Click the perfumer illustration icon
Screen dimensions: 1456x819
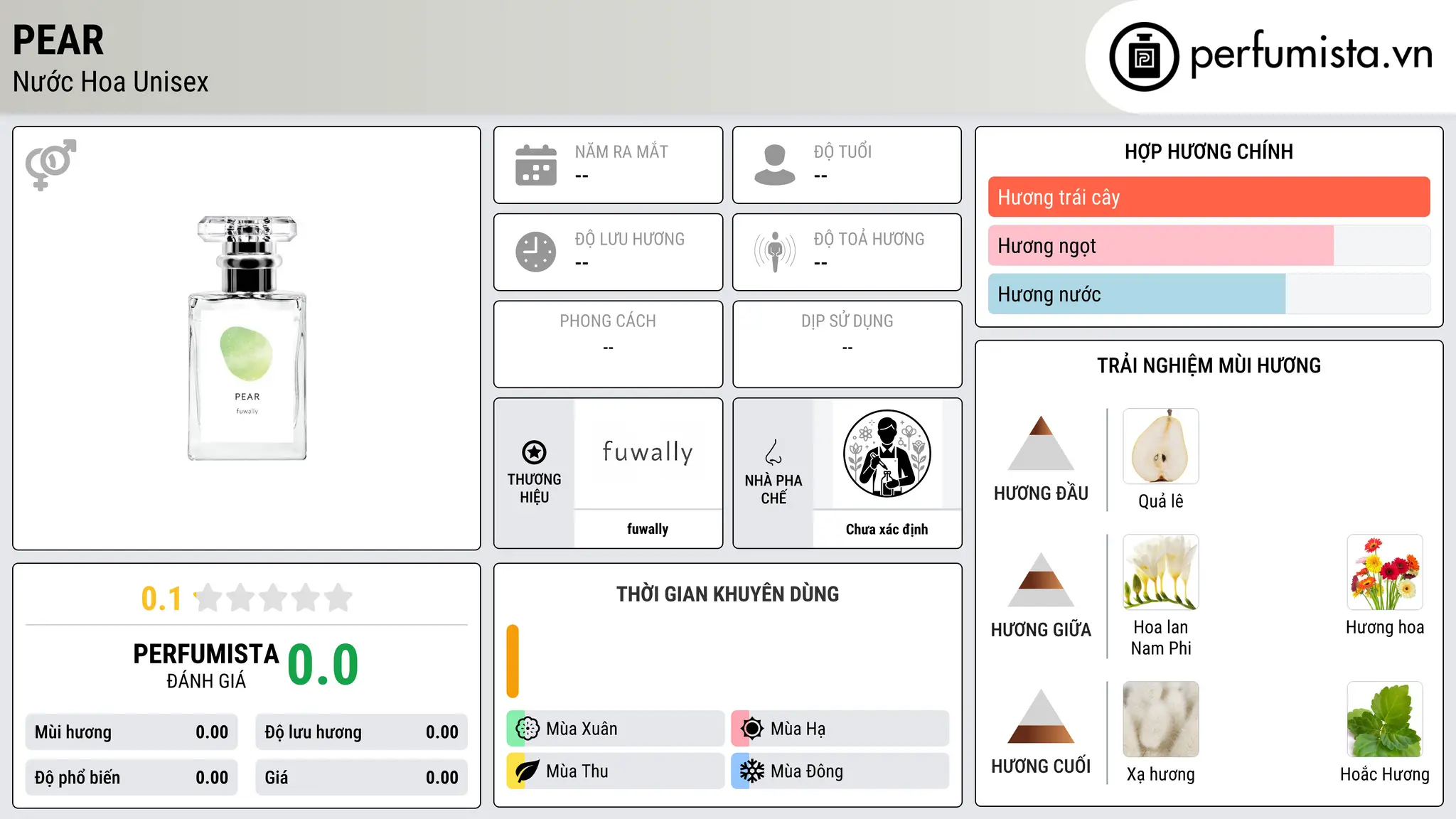pos(887,454)
